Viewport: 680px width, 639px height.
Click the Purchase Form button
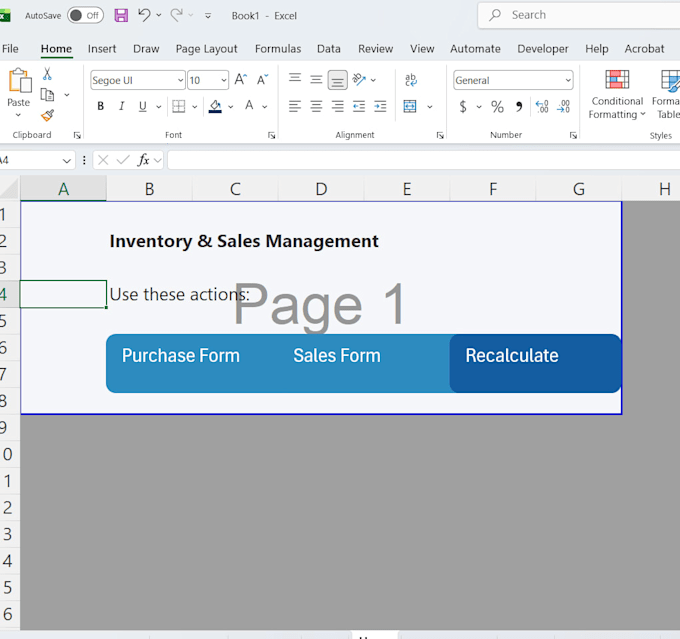[x=181, y=356]
